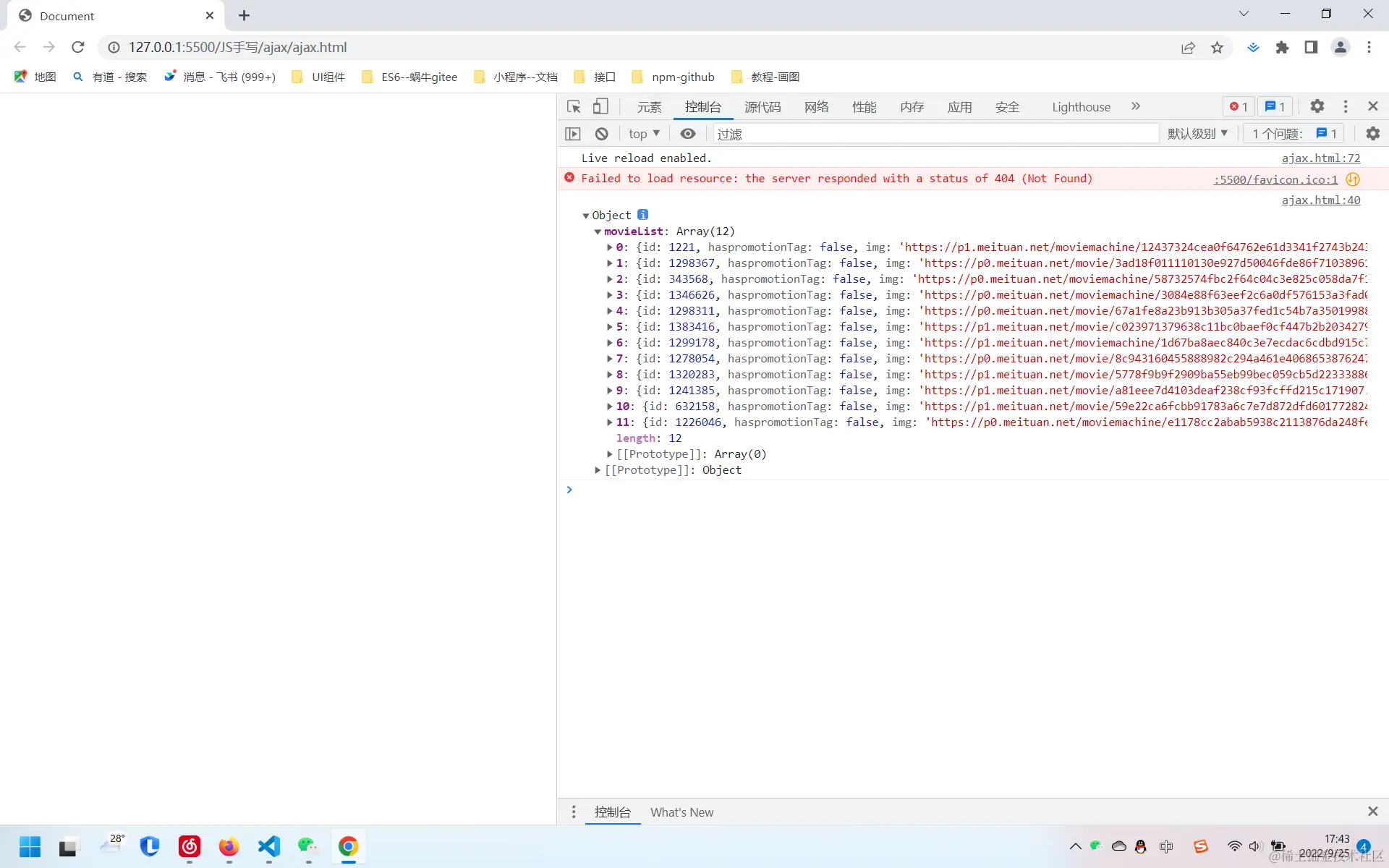Screen dimensions: 1389x868
Task: Collapse the movieList array
Action: 598,231
